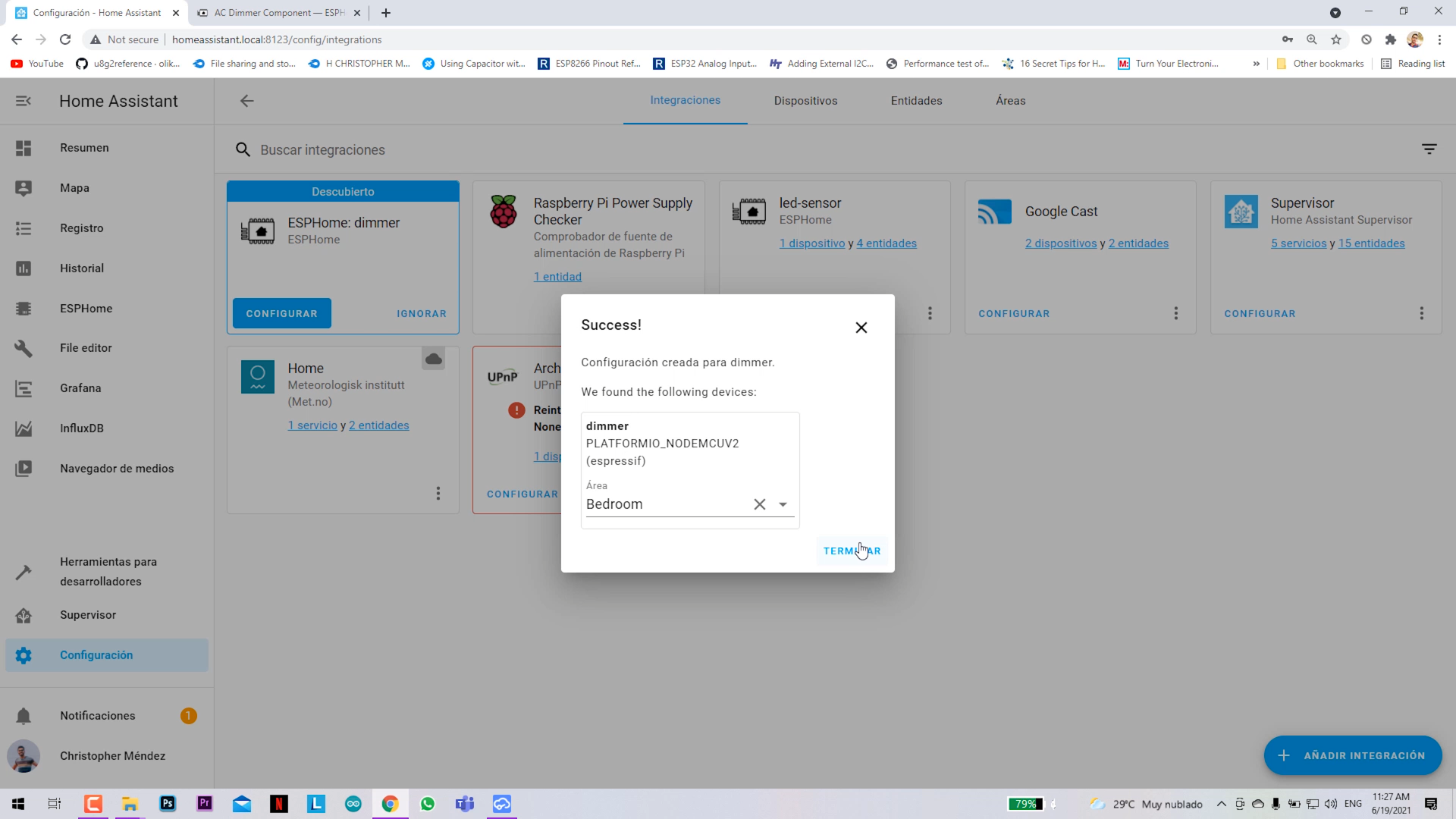Click the filter icon beside search bar
The image size is (1456, 819).
(x=1429, y=149)
